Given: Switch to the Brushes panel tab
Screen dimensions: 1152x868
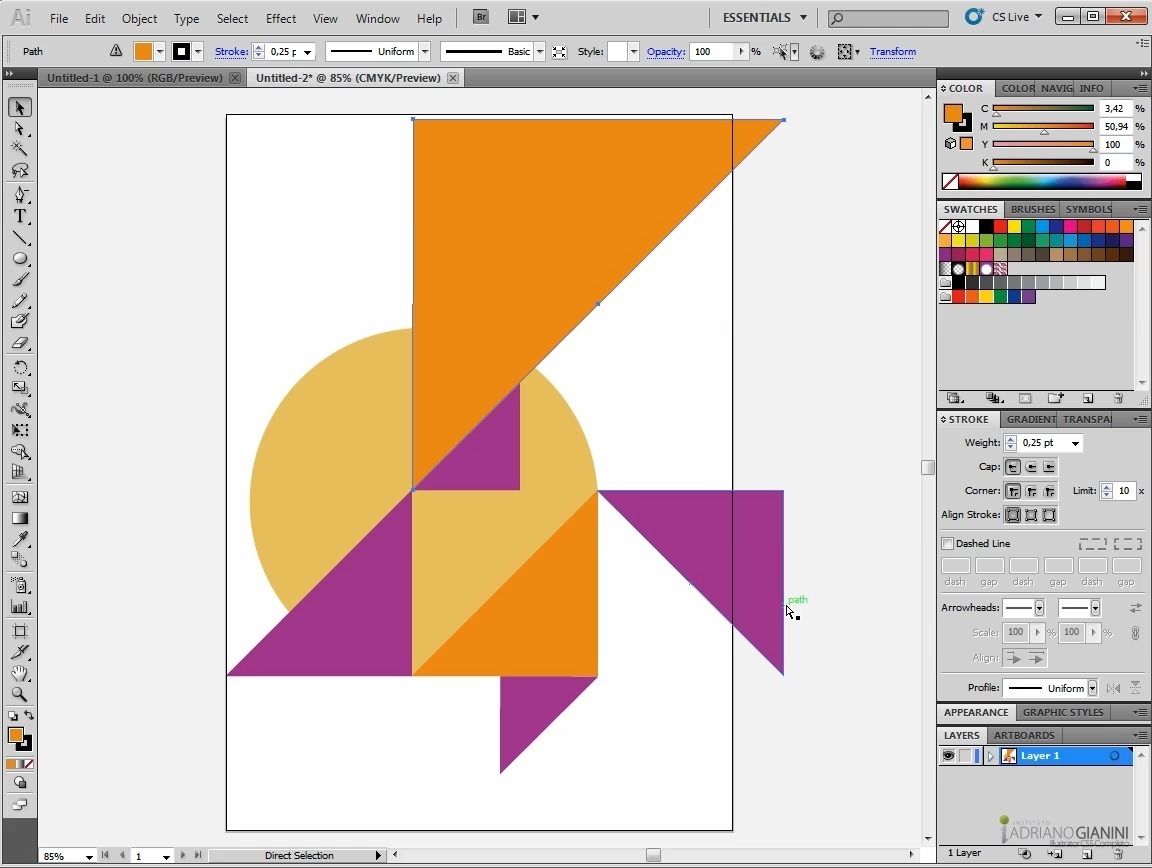Looking at the screenshot, I should pyautogui.click(x=1032, y=209).
